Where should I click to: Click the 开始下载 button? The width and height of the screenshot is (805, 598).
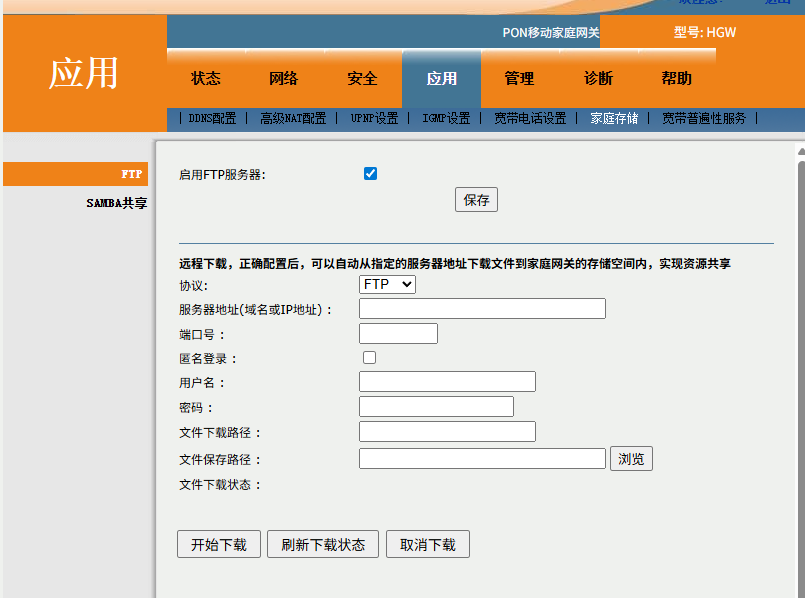pyautogui.click(x=218, y=545)
